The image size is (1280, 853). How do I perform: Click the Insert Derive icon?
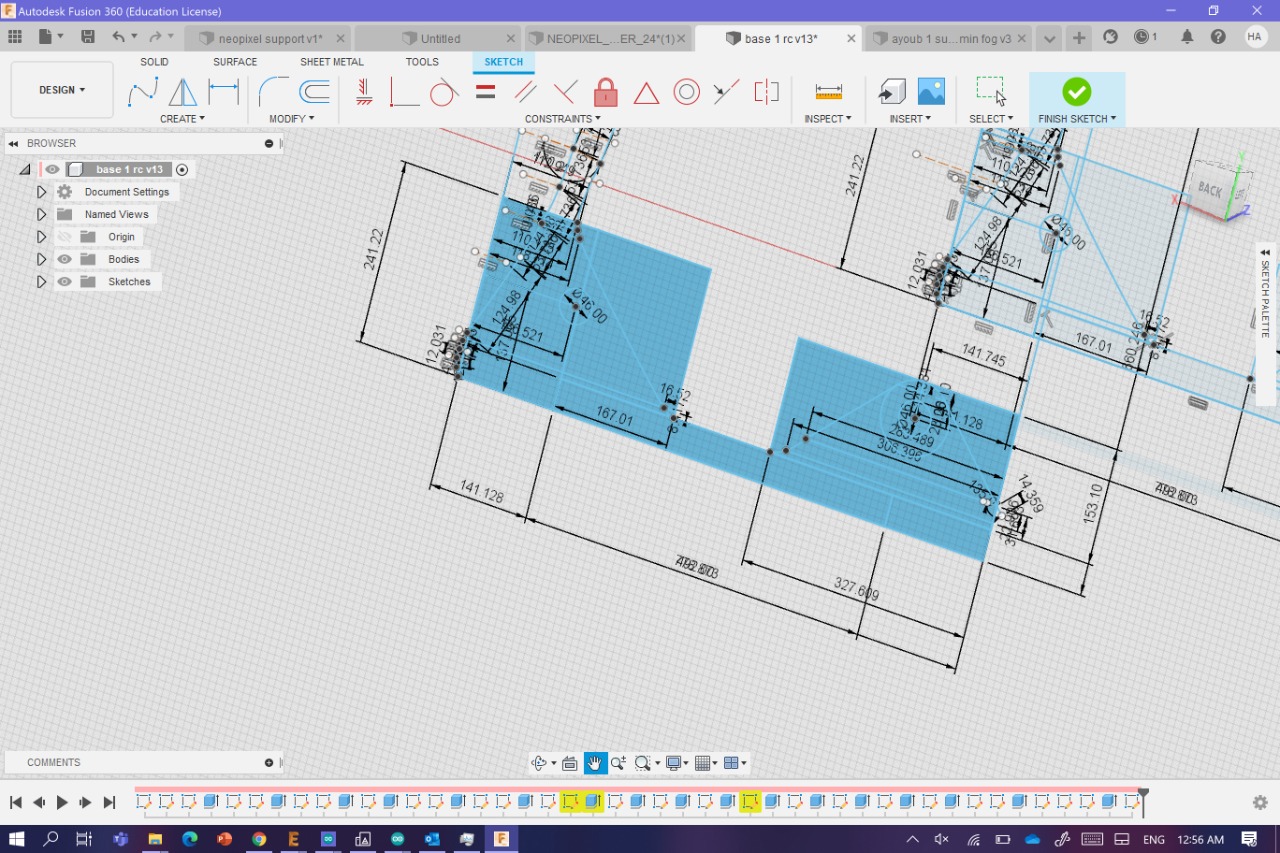pyautogui.click(x=891, y=92)
